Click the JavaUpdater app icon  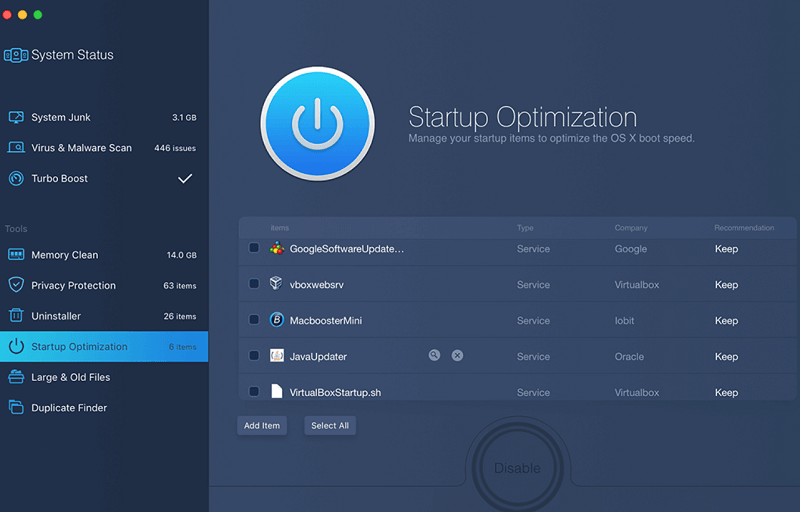coord(277,355)
